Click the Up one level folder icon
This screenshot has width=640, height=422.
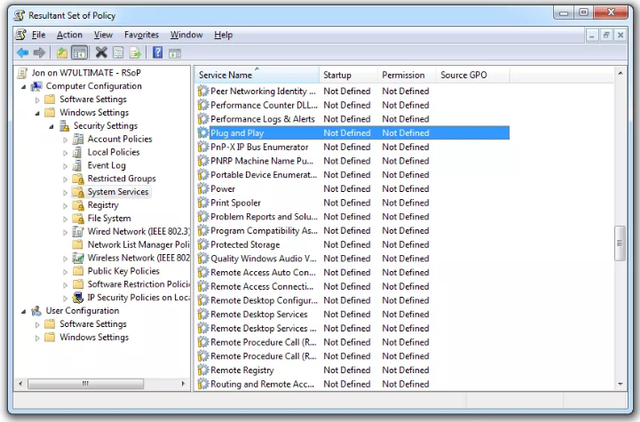point(62,53)
